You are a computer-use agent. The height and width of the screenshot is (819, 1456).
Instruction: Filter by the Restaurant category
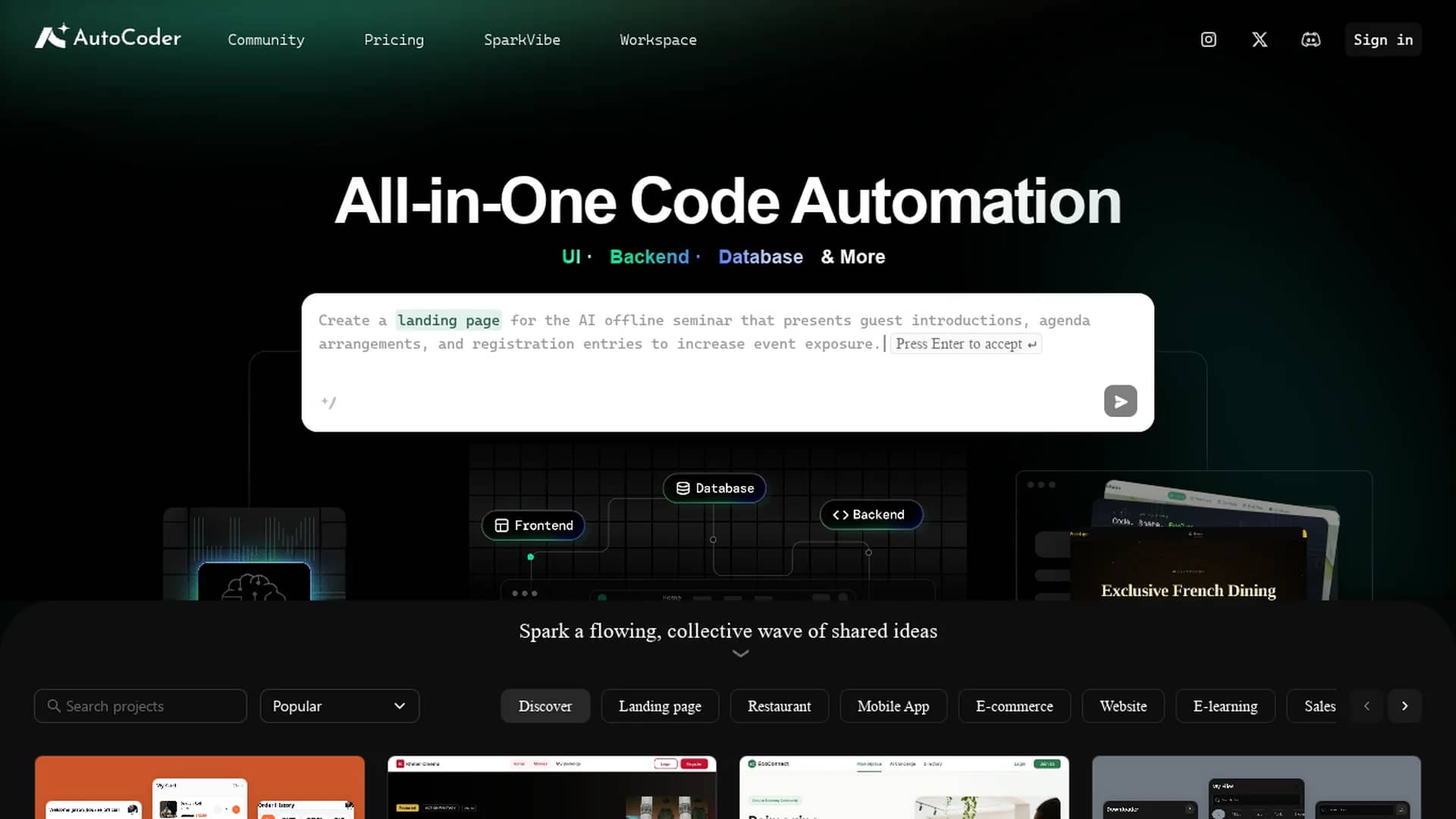(x=780, y=706)
